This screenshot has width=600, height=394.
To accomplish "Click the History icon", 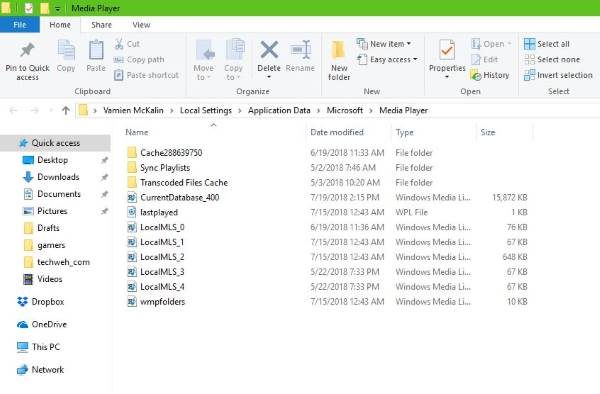I will (x=476, y=75).
